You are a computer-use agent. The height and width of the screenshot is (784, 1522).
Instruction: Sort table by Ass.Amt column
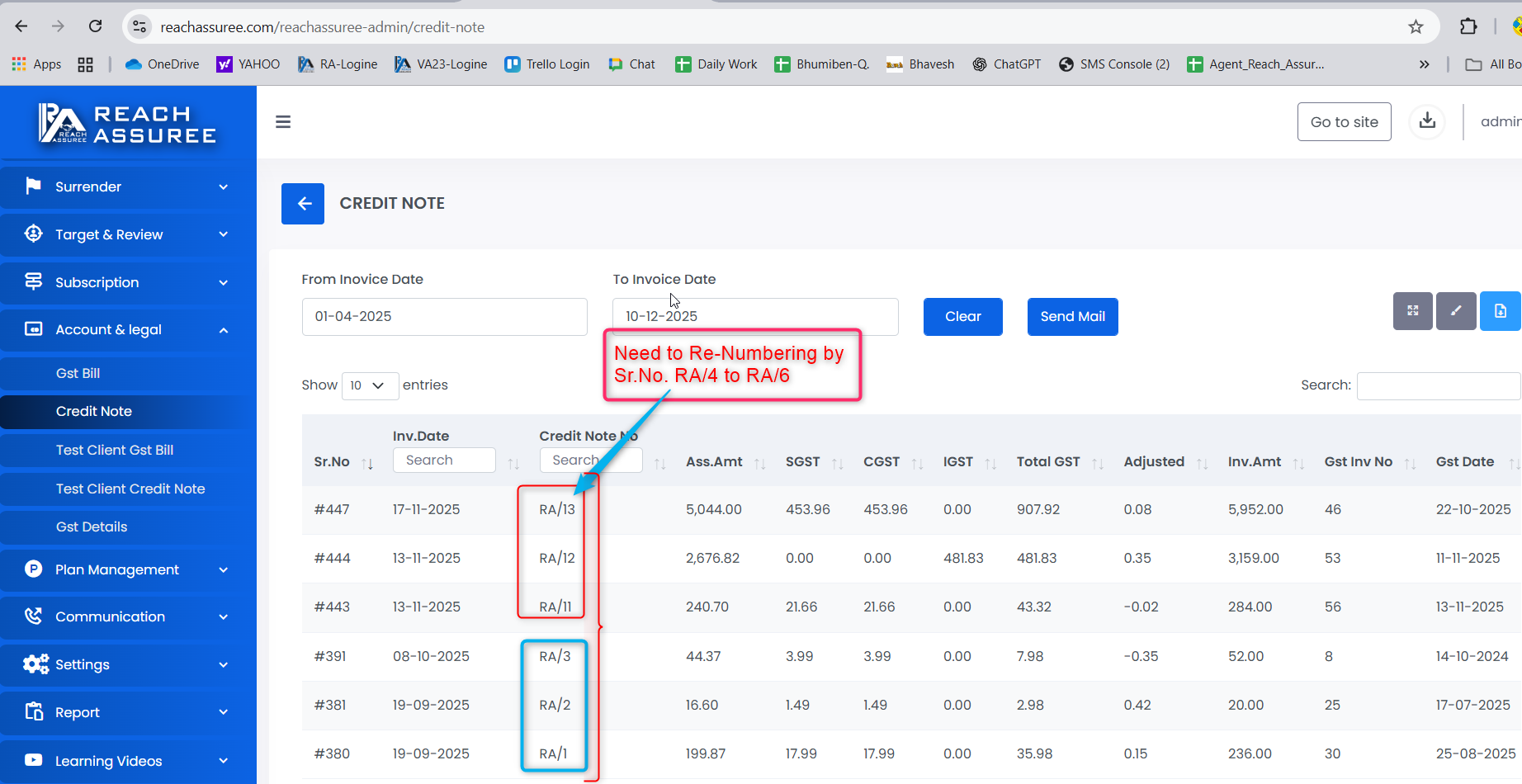click(759, 463)
